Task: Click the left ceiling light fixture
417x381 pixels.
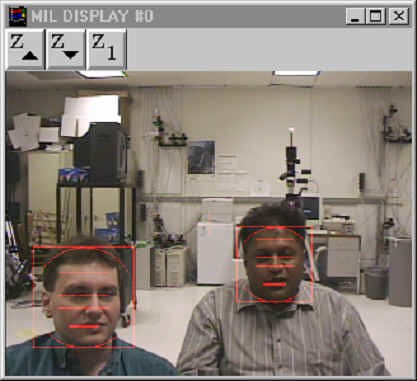Action: coord(102,74)
